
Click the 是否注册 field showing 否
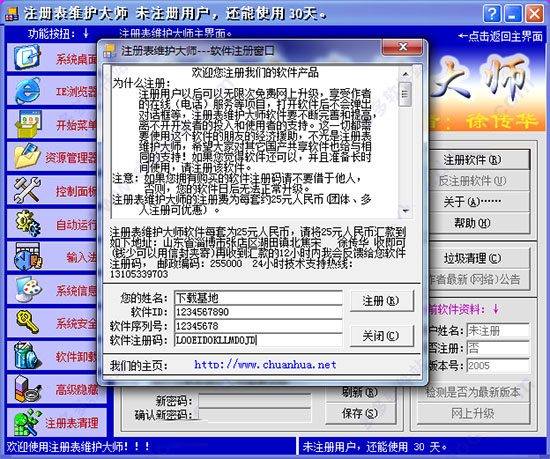coord(498,348)
